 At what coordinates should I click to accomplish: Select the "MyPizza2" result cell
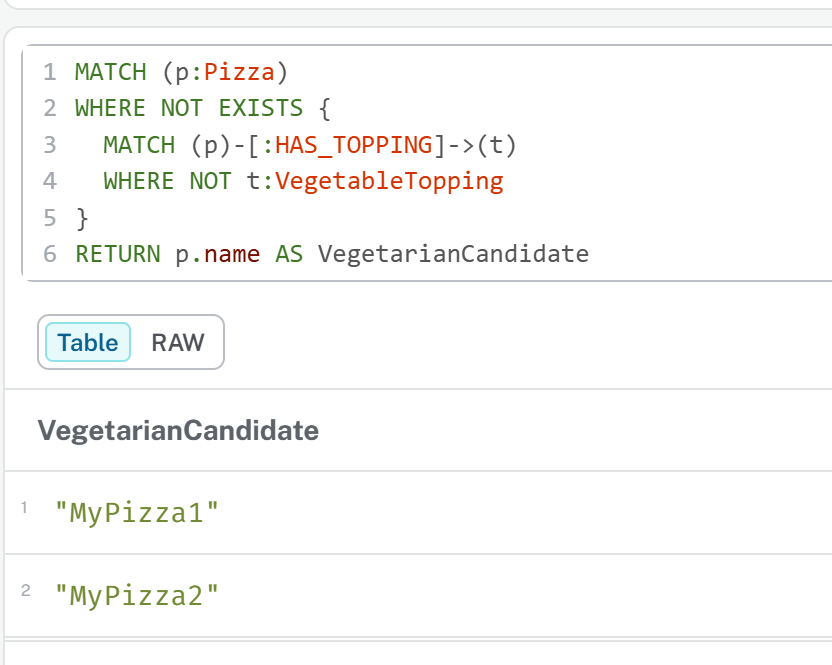pos(137,595)
